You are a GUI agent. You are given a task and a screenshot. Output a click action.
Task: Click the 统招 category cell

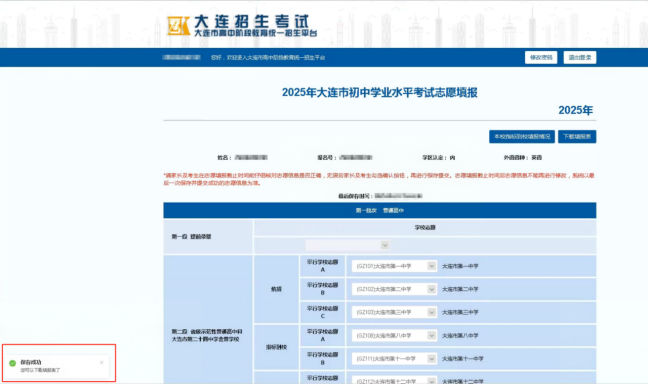point(276,289)
